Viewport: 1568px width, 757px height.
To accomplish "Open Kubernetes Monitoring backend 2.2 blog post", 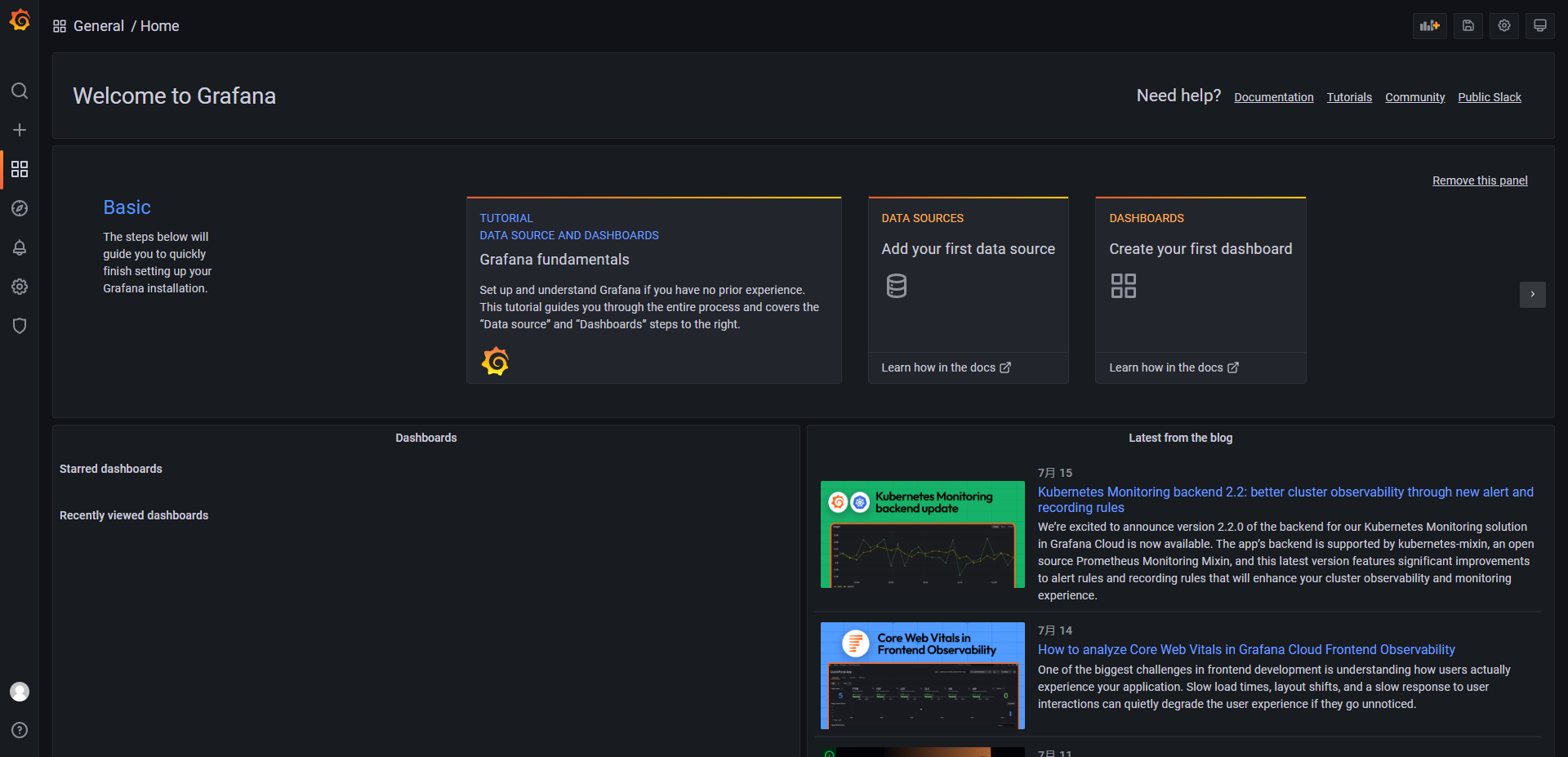I will pyautogui.click(x=1285, y=500).
